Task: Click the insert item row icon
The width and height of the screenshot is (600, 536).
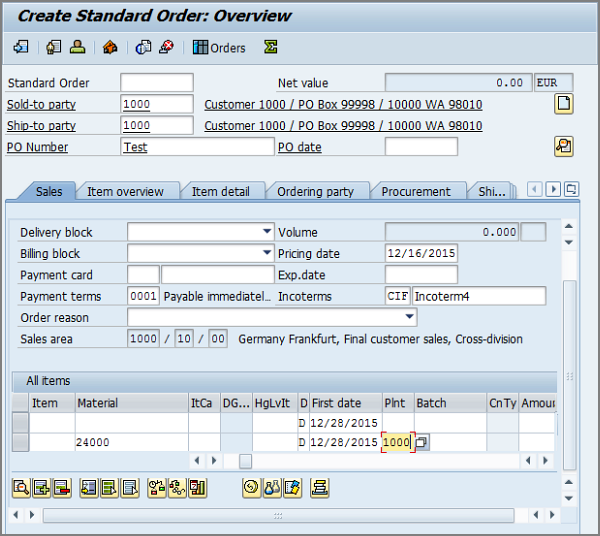Action: point(41,488)
